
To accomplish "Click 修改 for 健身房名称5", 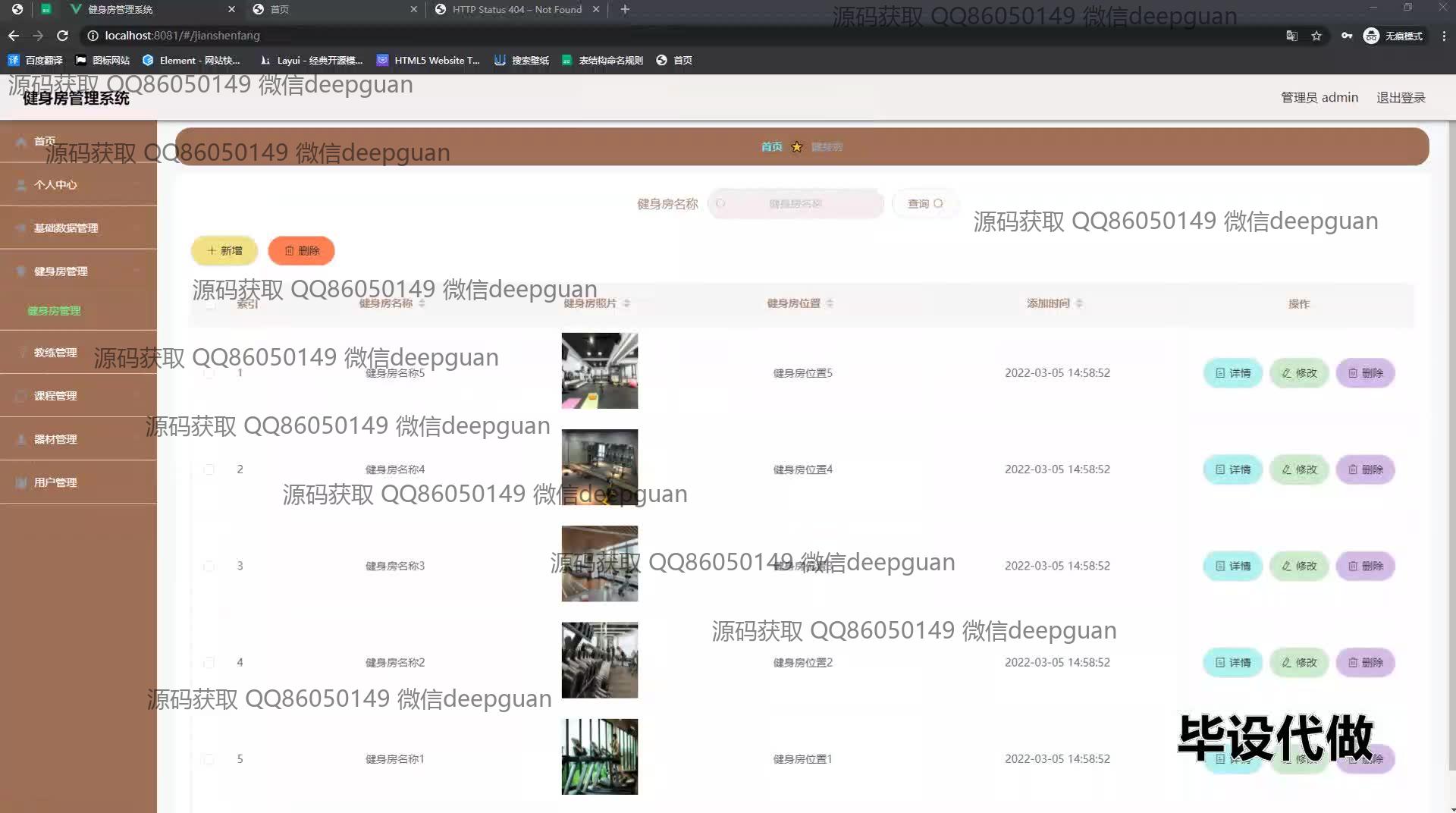I will 1299,373.
